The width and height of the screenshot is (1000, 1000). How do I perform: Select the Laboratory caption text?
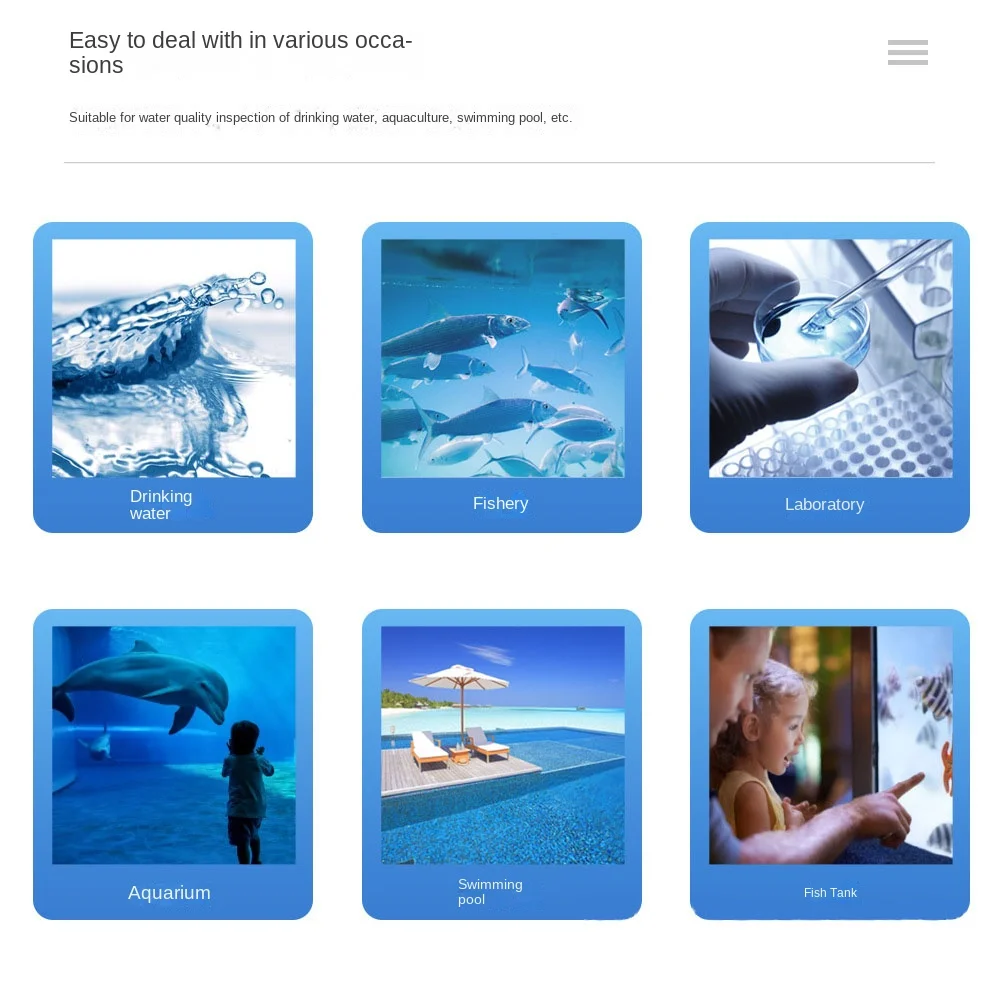(x=824, y=504)
